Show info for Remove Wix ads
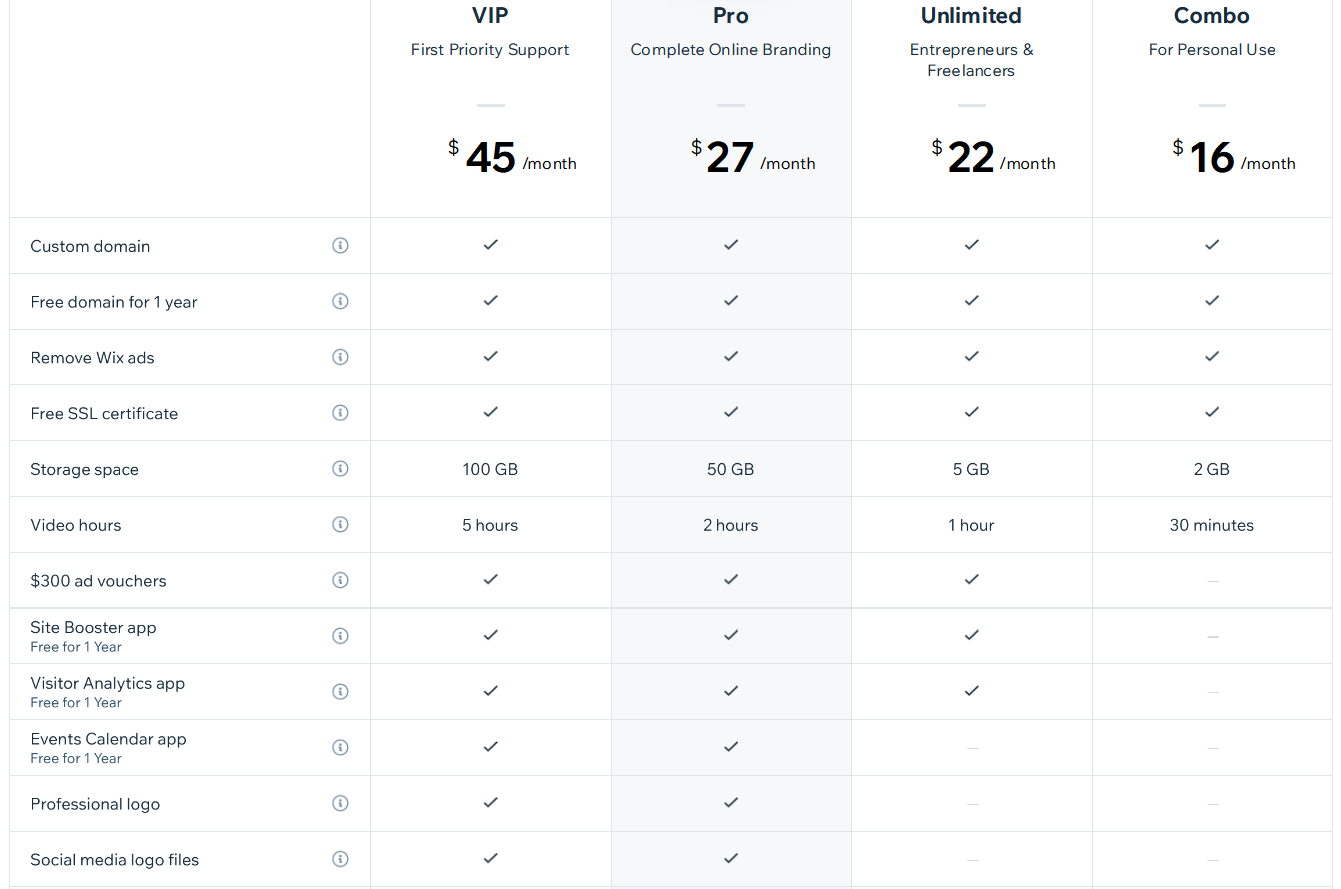The width and height of the screenshot is (1341, 889). [340, 357]
